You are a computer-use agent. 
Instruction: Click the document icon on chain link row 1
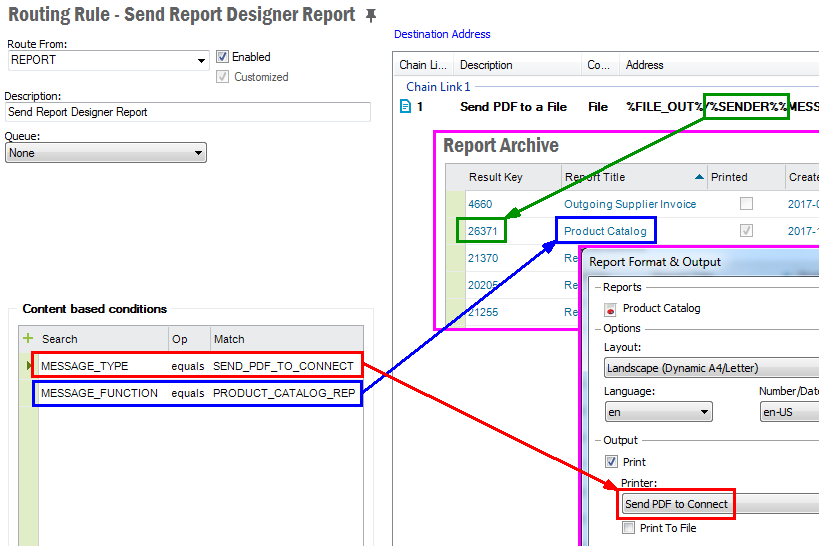click(405, 106)
